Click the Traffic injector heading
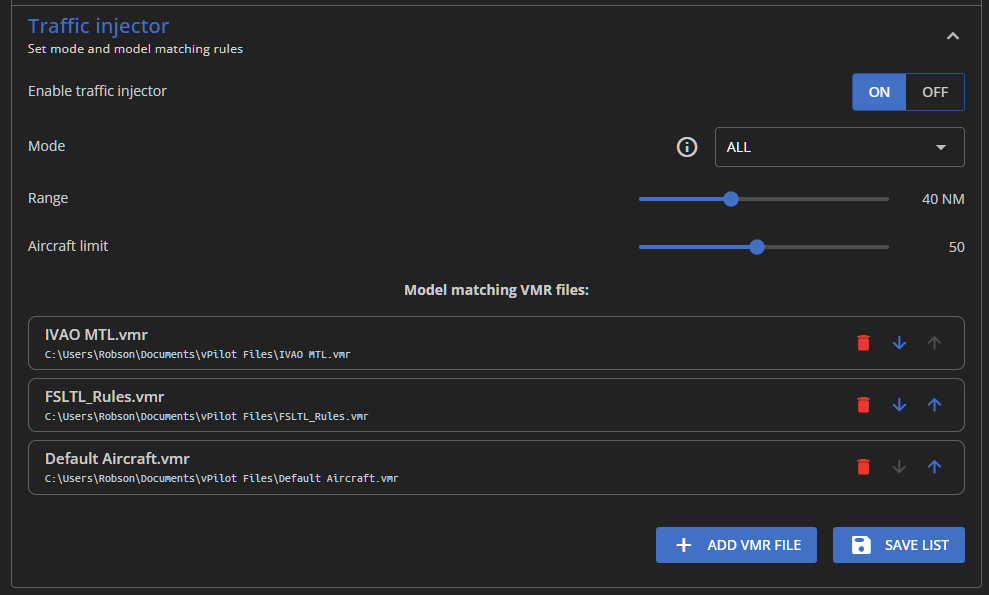The width and height of the screenshot is (989, 595). click(98, 26)
